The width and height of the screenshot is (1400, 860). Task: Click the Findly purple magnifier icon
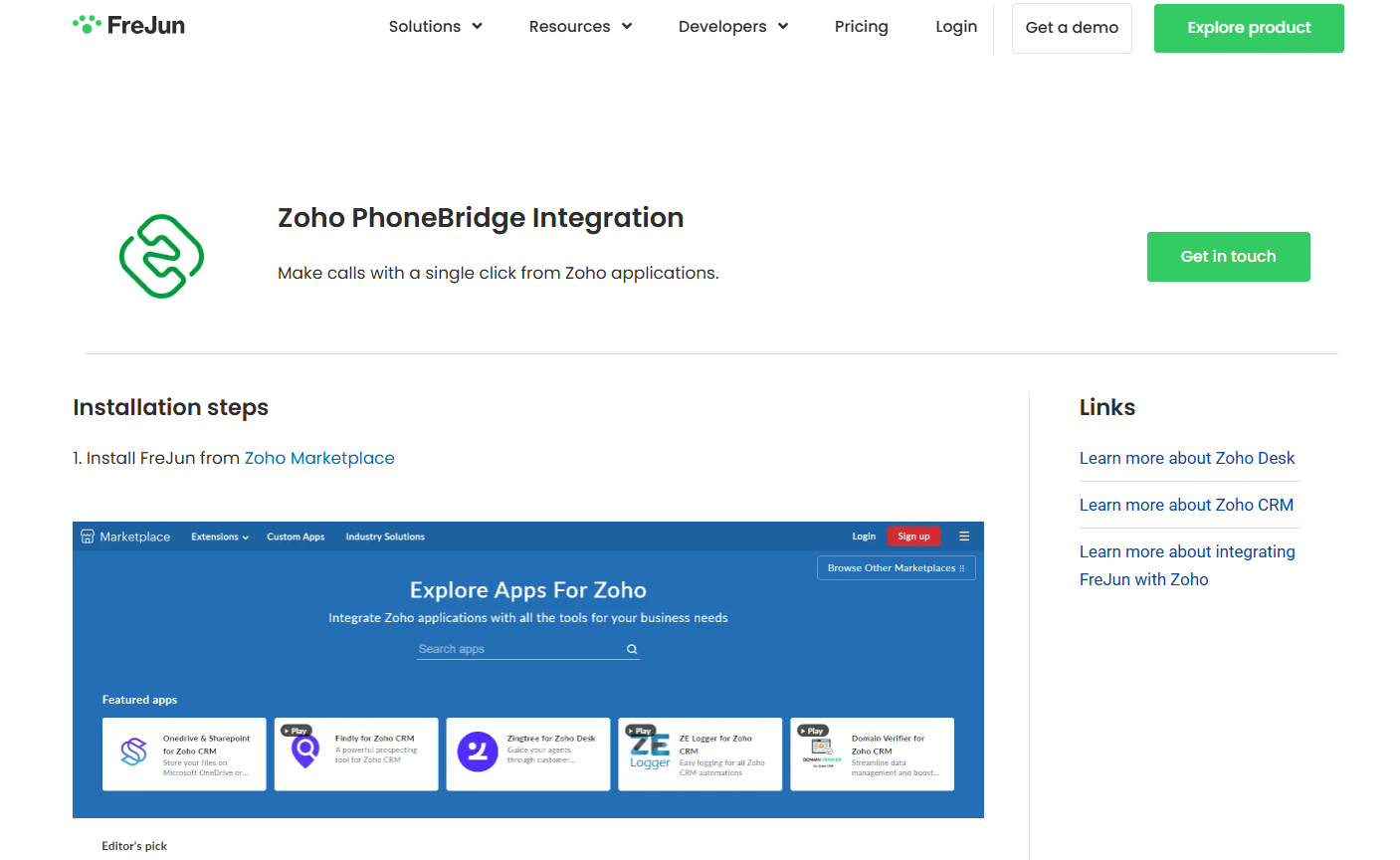coord(306,752)
